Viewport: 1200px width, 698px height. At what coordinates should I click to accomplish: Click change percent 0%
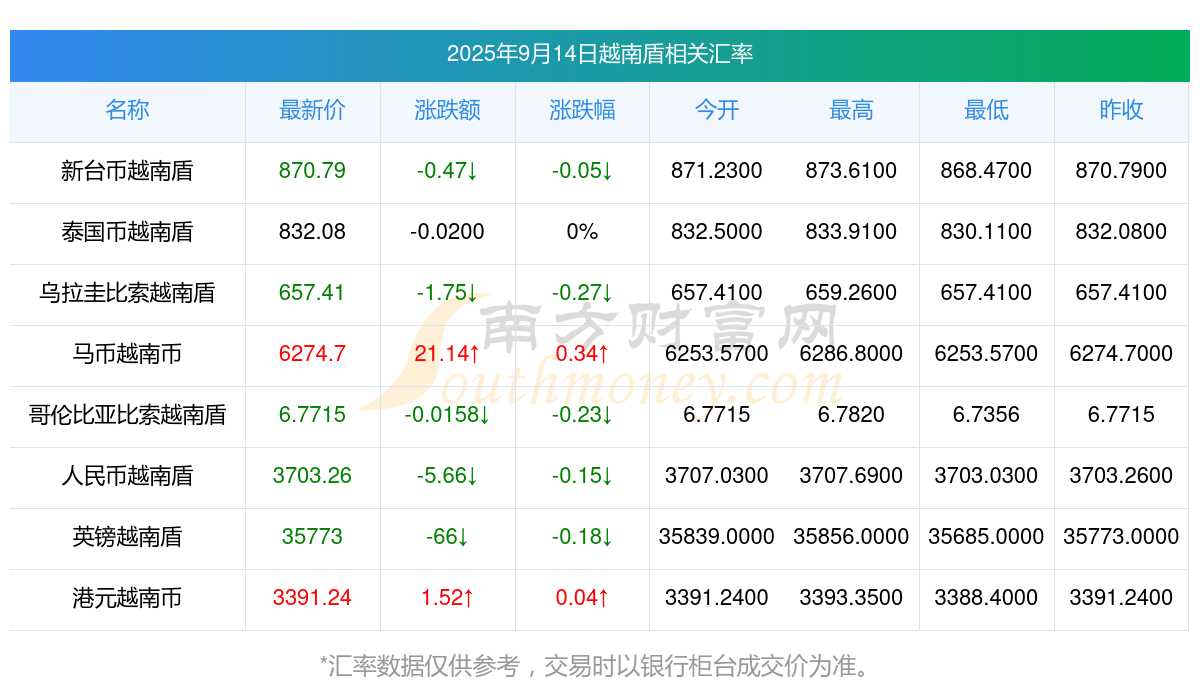[582, 232]
